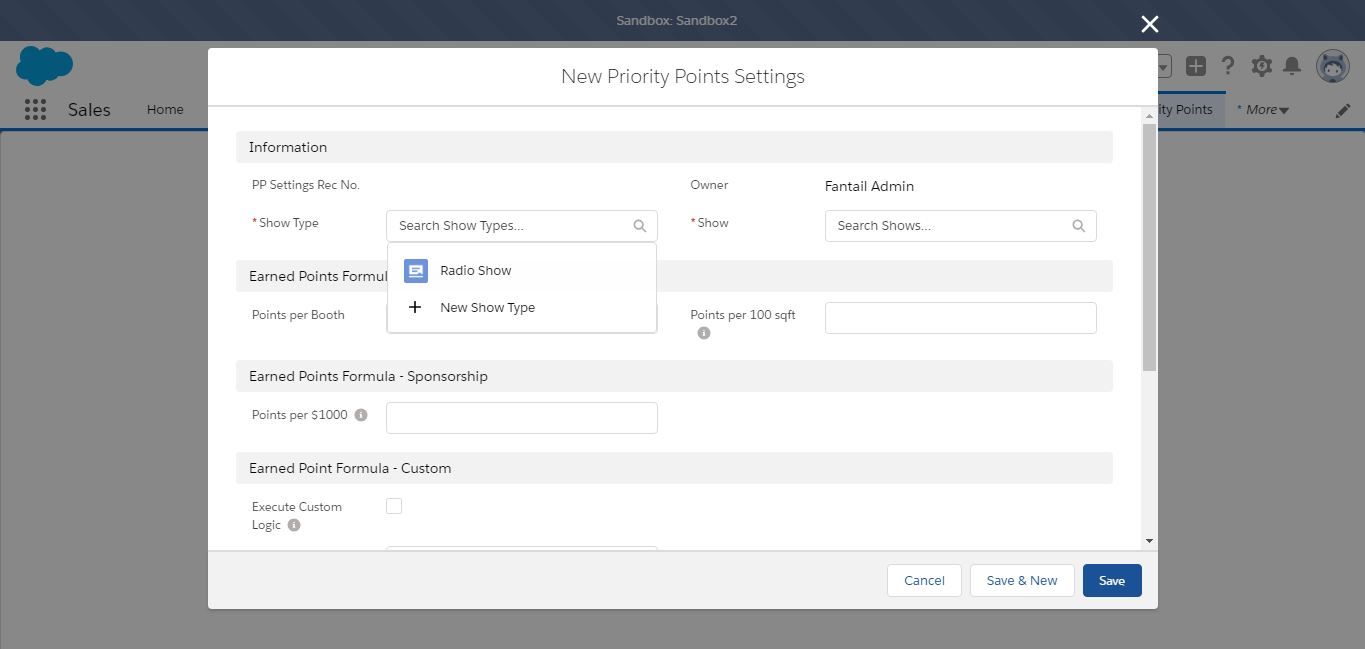Click the user avatar profile icon
Image resolution: width=1365 pixels, height=649 pixels.
click(x=1332, y=66)
